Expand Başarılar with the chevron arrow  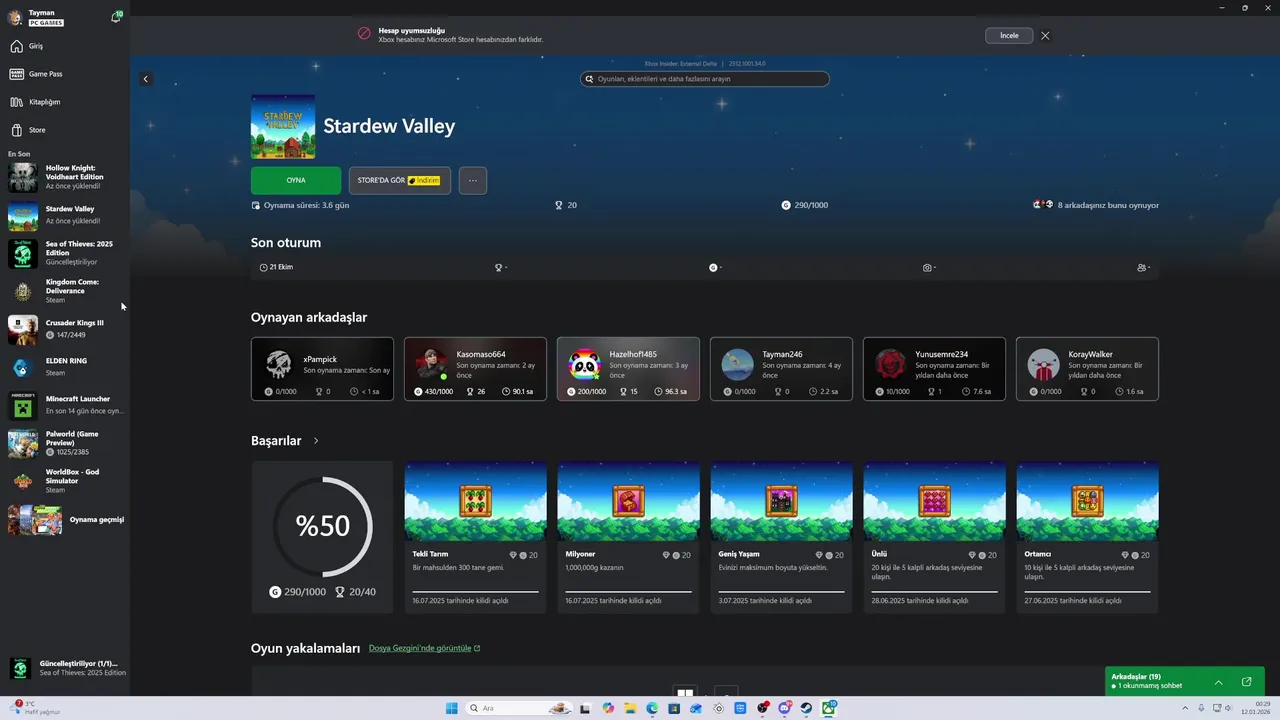316,441
